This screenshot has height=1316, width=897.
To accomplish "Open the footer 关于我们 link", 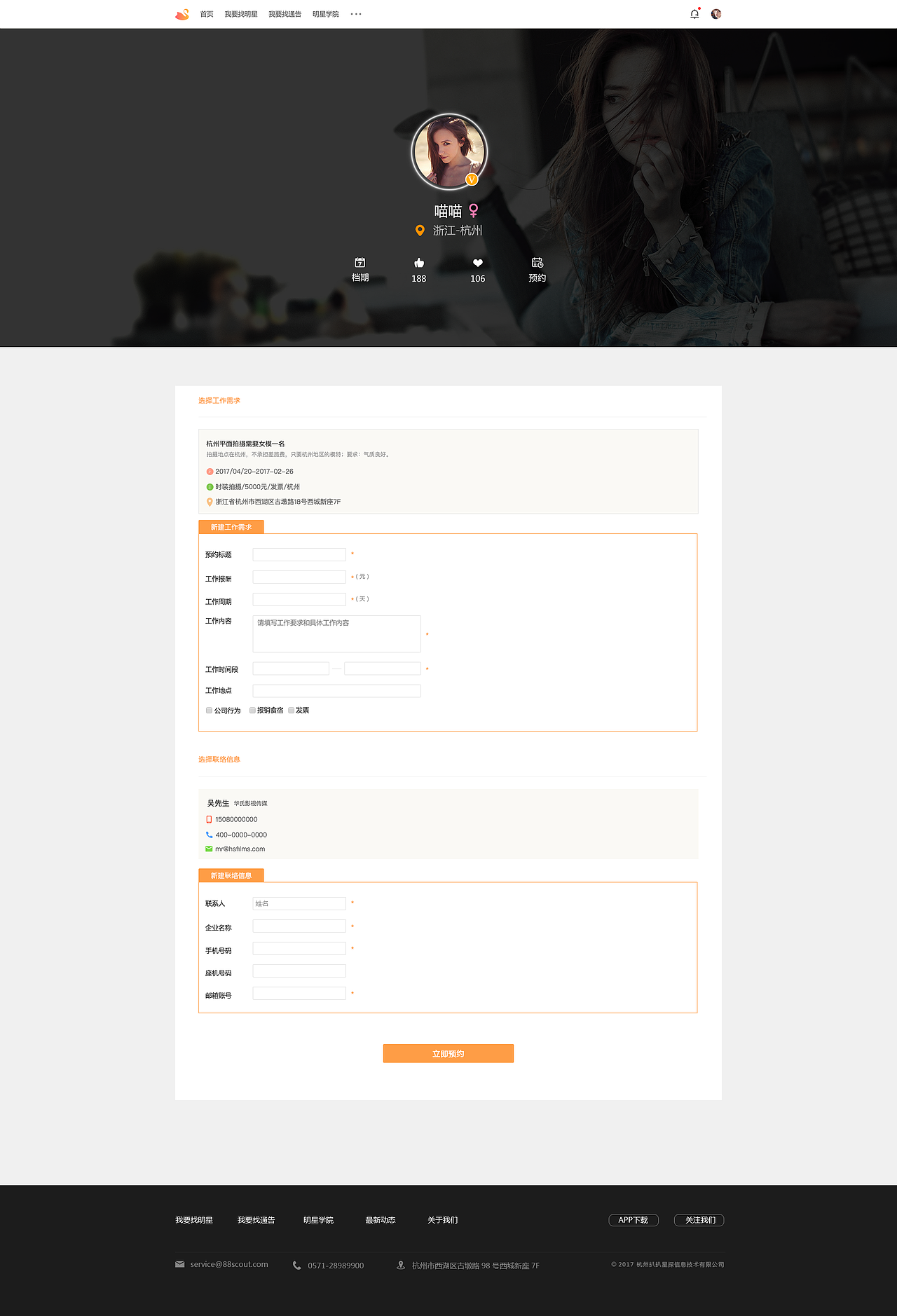I will click(443, 1220).
